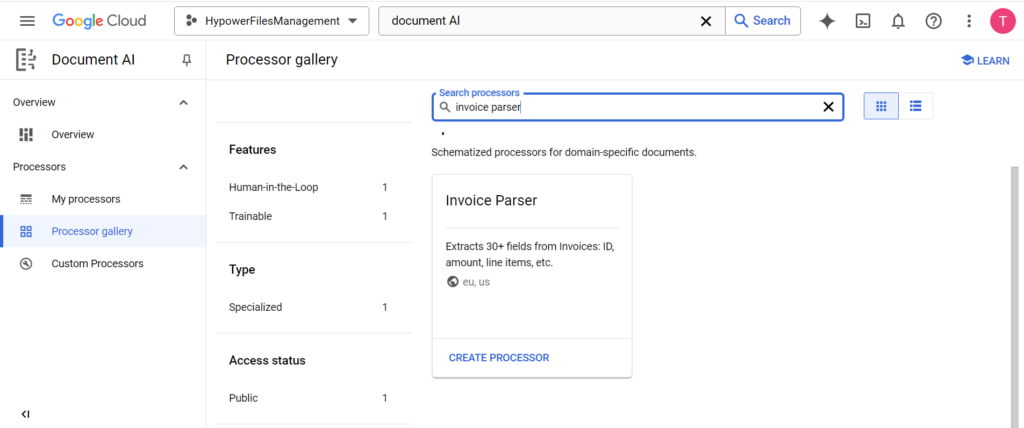Collapse the Overview section

pos(183,102)
